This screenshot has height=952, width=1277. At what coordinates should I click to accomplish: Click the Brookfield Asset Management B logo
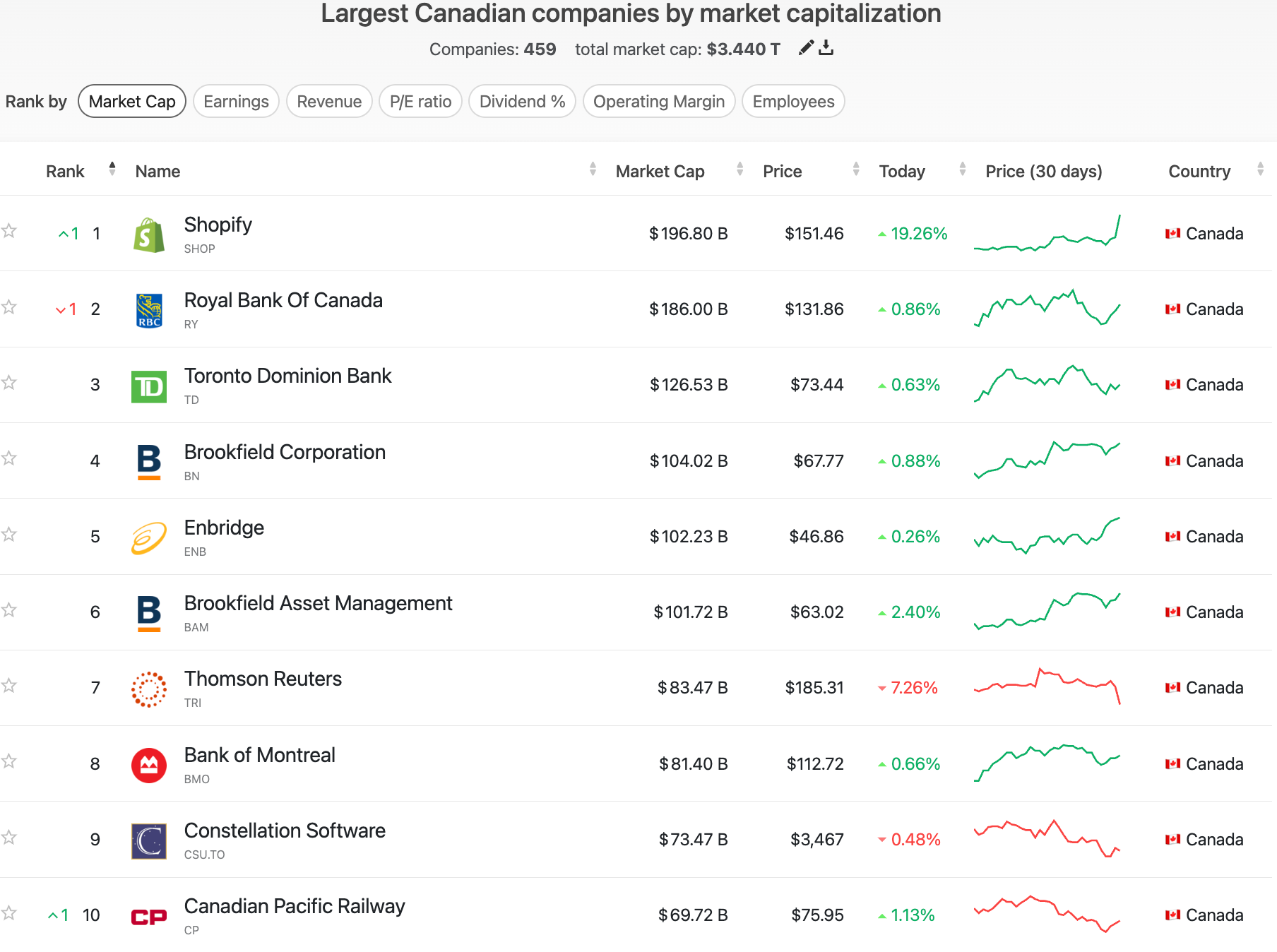click(x=149, y=614)
